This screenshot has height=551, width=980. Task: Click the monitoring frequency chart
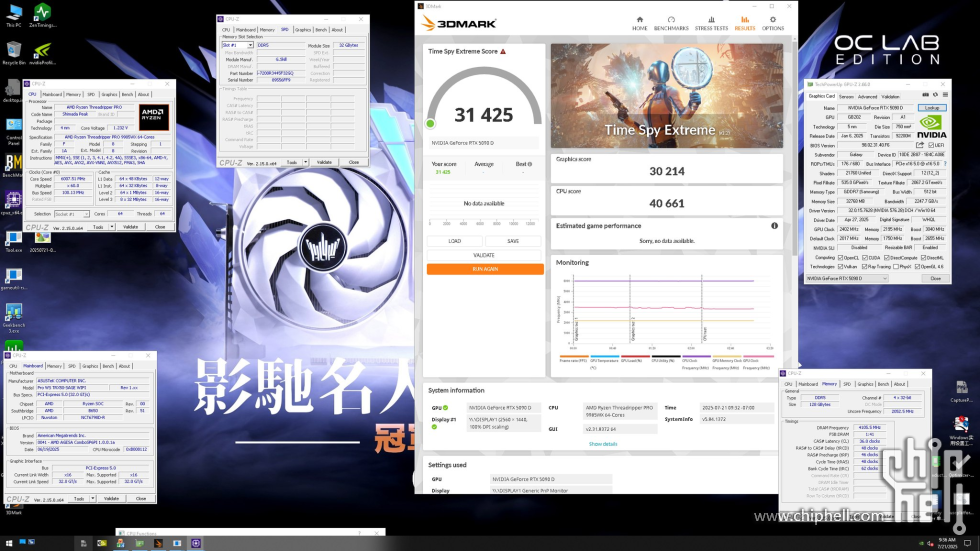click(665, 310)
